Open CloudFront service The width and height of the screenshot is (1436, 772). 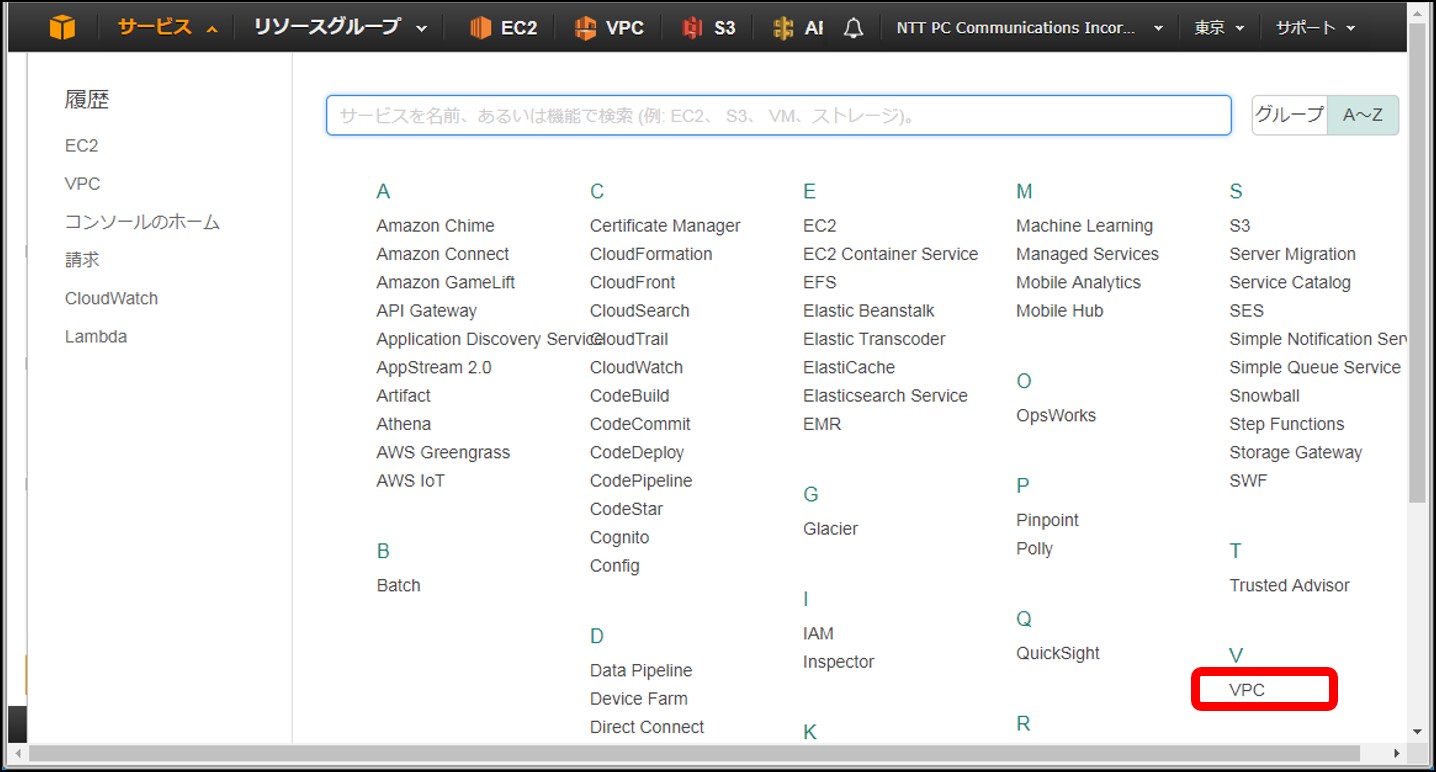632,282
